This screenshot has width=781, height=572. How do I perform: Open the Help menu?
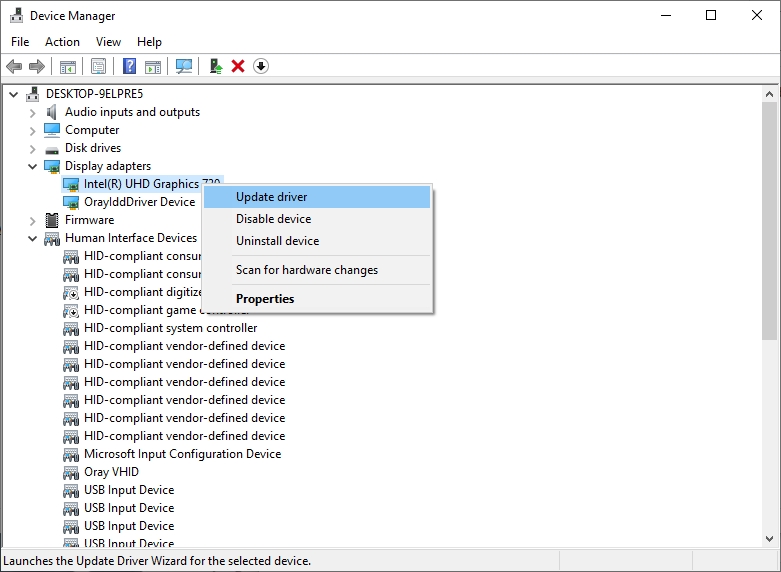(x=149, y=42)
